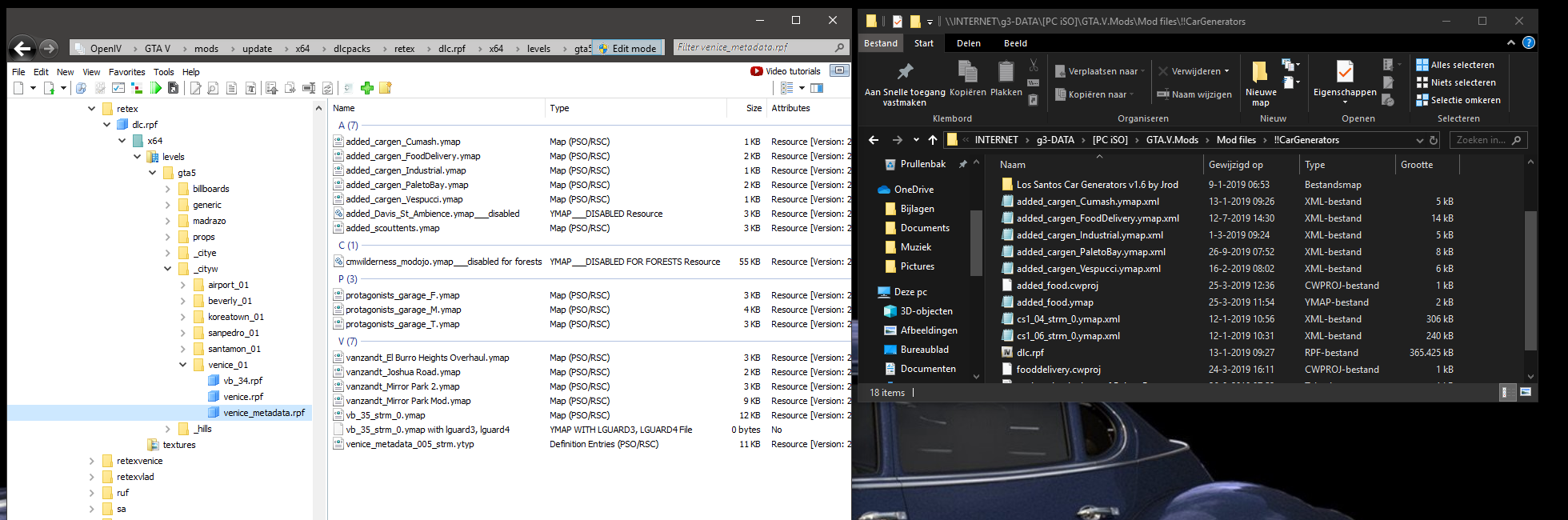The image size is (1568, 520).
Task: Open OpenIV Favorites menu
Action: click(127, 72)
